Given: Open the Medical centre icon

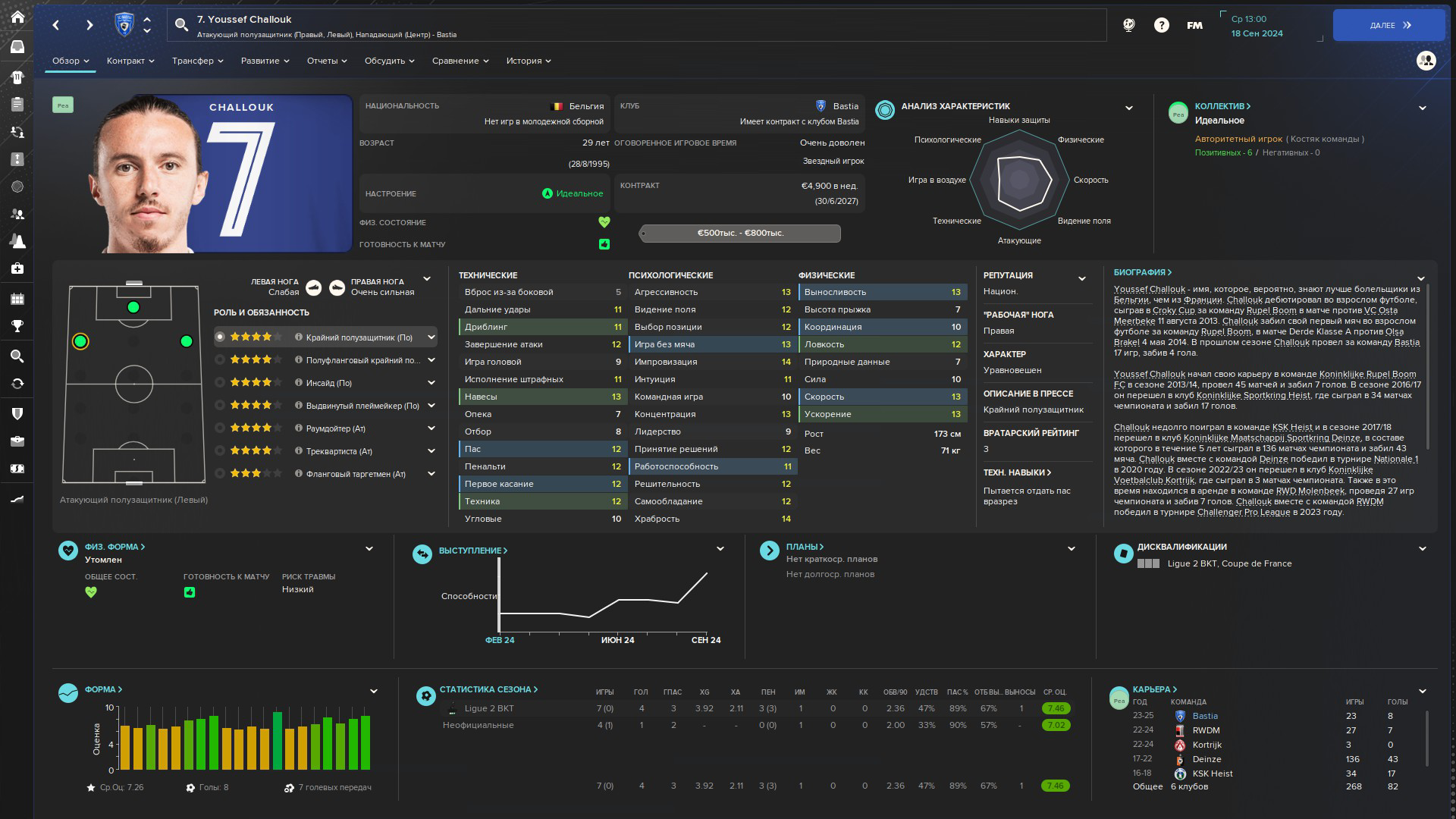Looking at the screenshot, I should [17, 268].
